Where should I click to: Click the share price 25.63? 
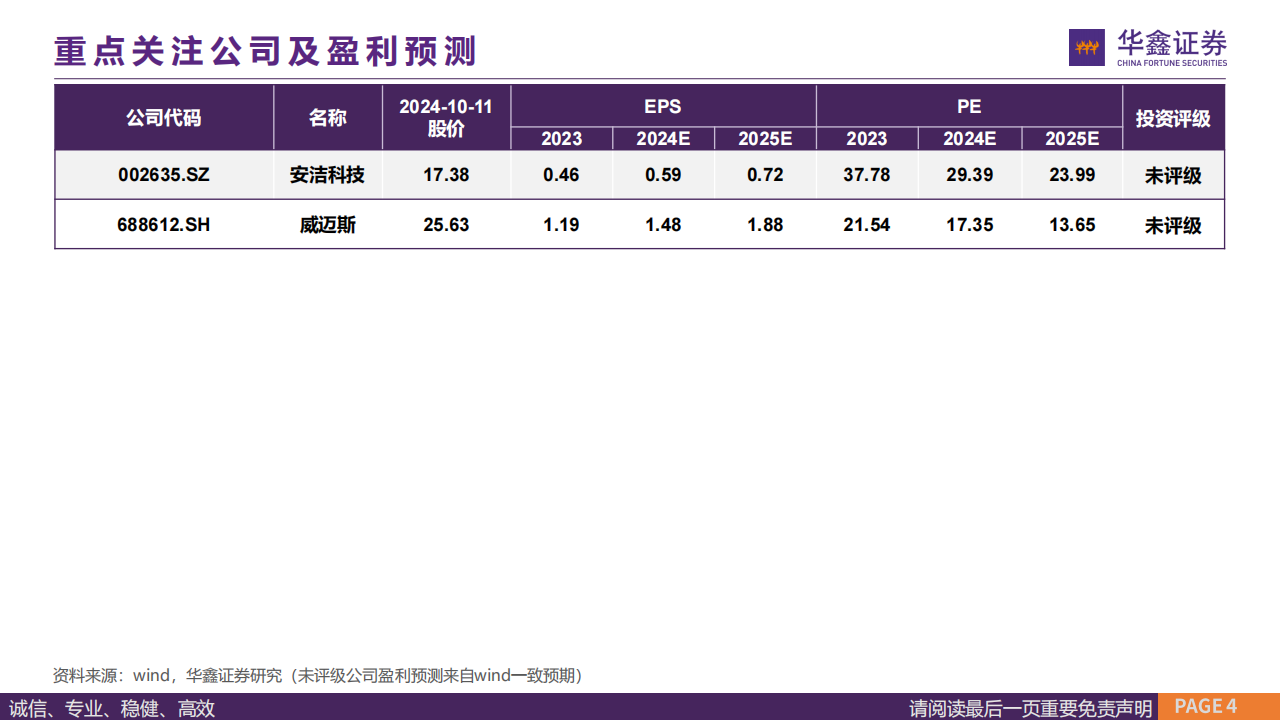[446, 225]
